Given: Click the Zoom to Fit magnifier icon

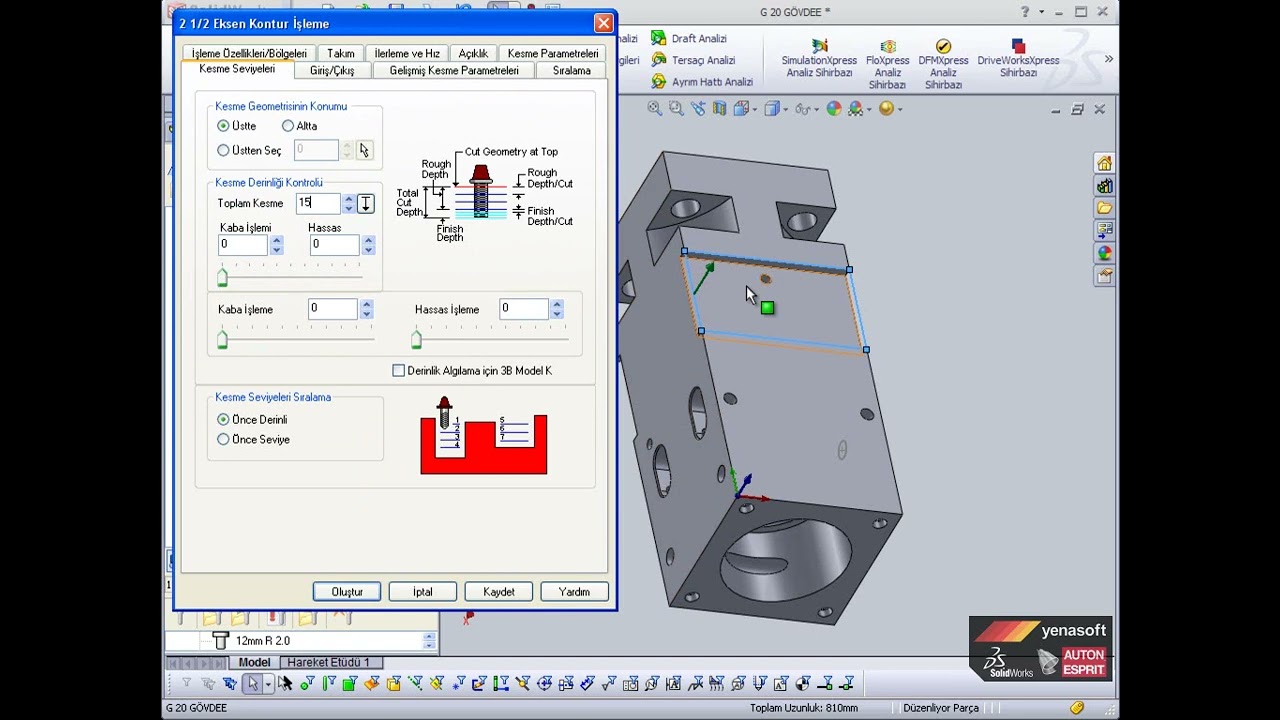Looking at the screenshot, I should 655,109.
